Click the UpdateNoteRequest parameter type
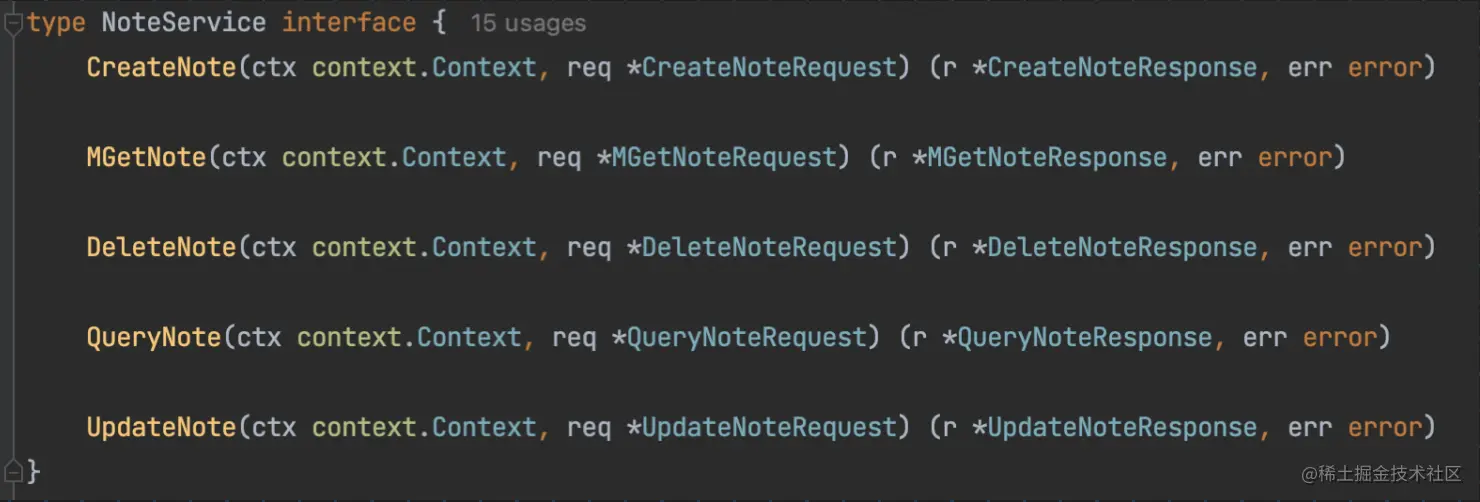 [769, 427]
